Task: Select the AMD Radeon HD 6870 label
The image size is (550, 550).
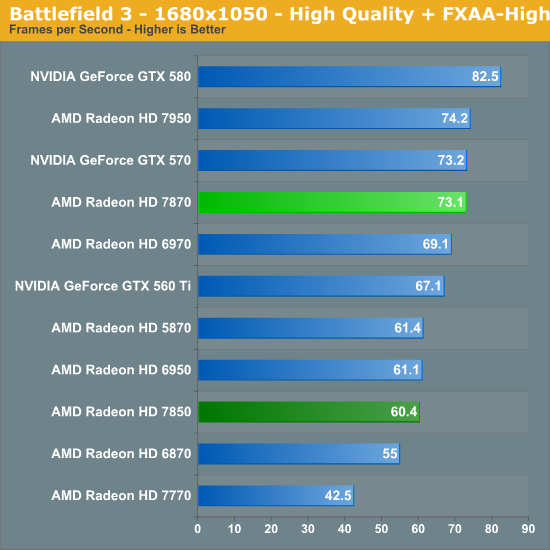Action: (x=121, y=454)
